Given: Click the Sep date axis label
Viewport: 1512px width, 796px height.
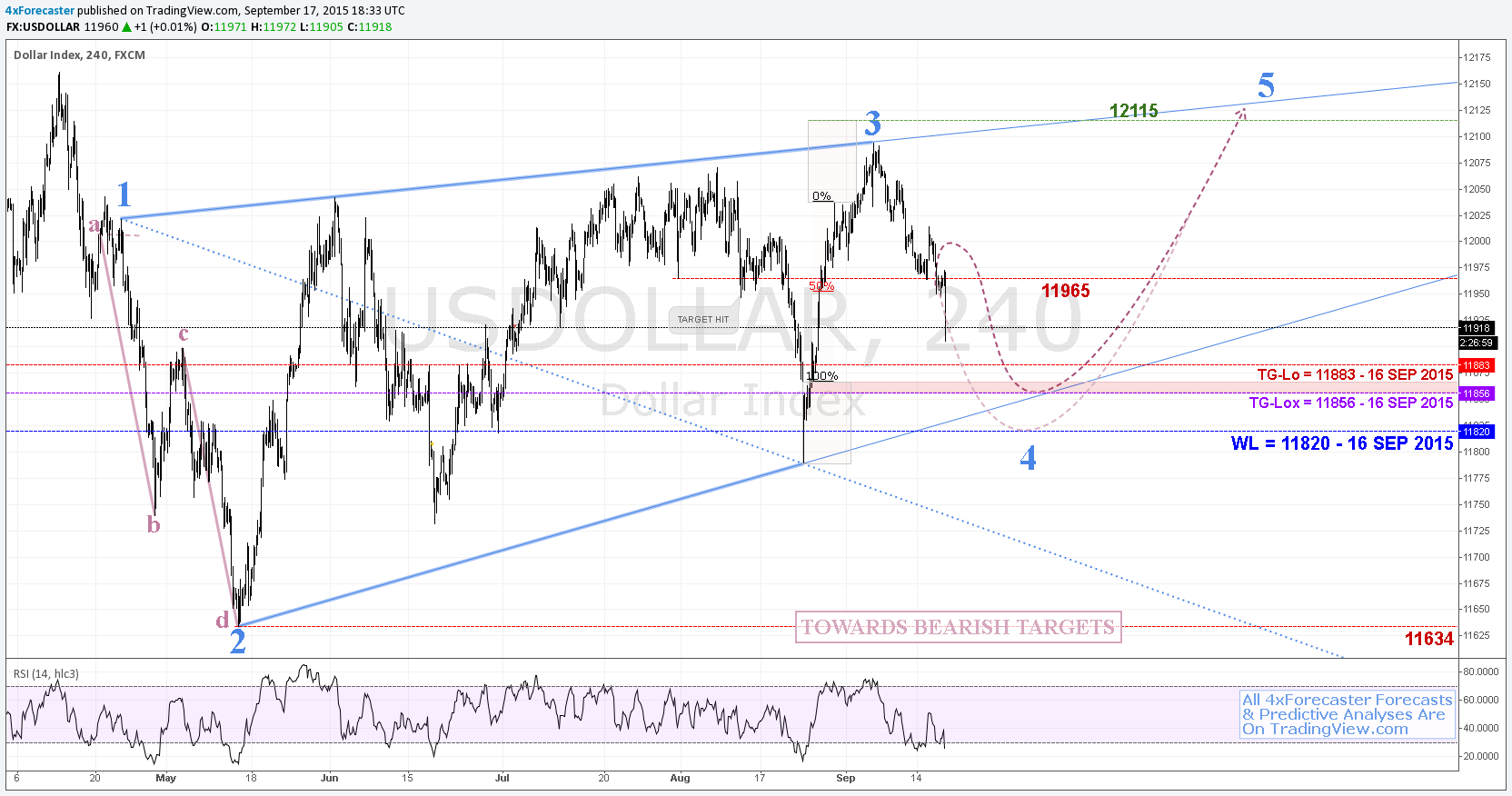Looking at the screenshot, I should pyautogui.click(x=846, y=778).
